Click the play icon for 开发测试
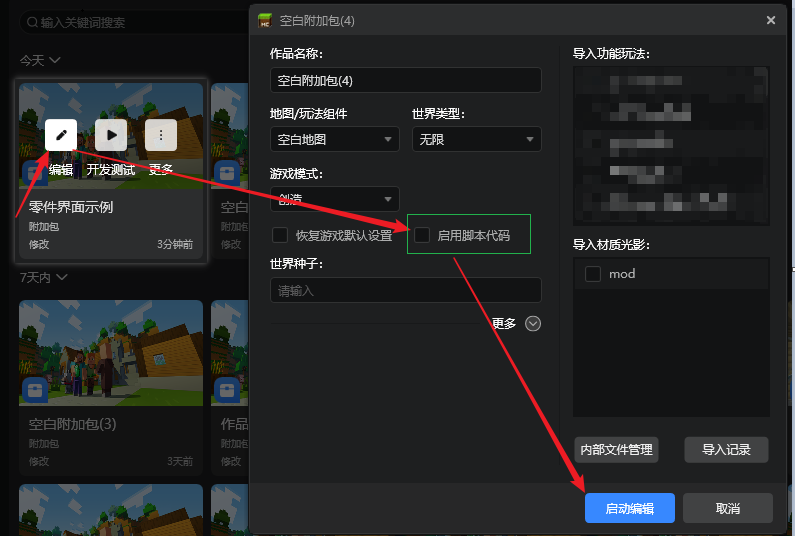The height and width of the screenshot is (536, 795). pos(111,135)
